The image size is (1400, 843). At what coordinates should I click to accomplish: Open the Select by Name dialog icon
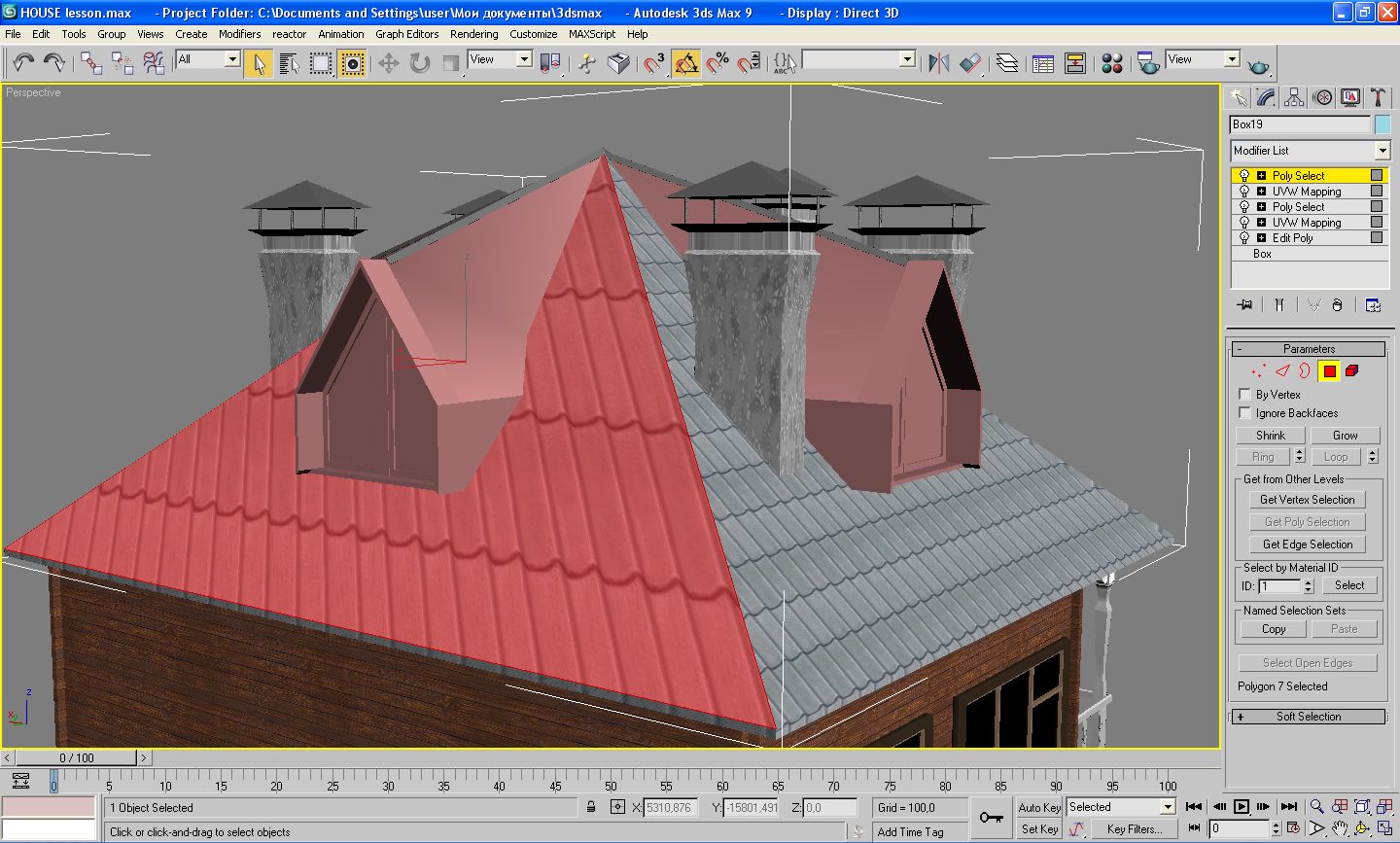tap(290, 63)
